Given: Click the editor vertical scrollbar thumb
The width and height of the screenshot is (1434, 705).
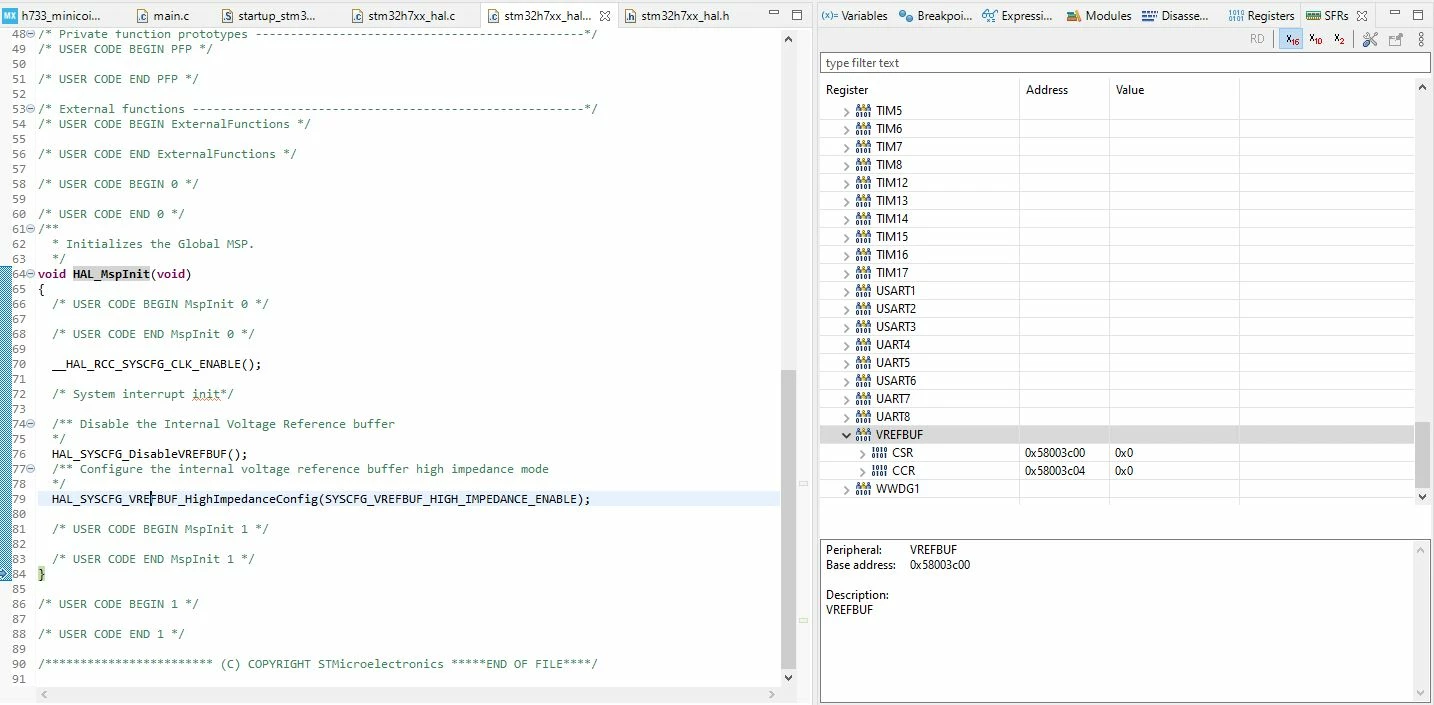Looking at the screenshot, I should pyautogui.click(x=788, y=519).
